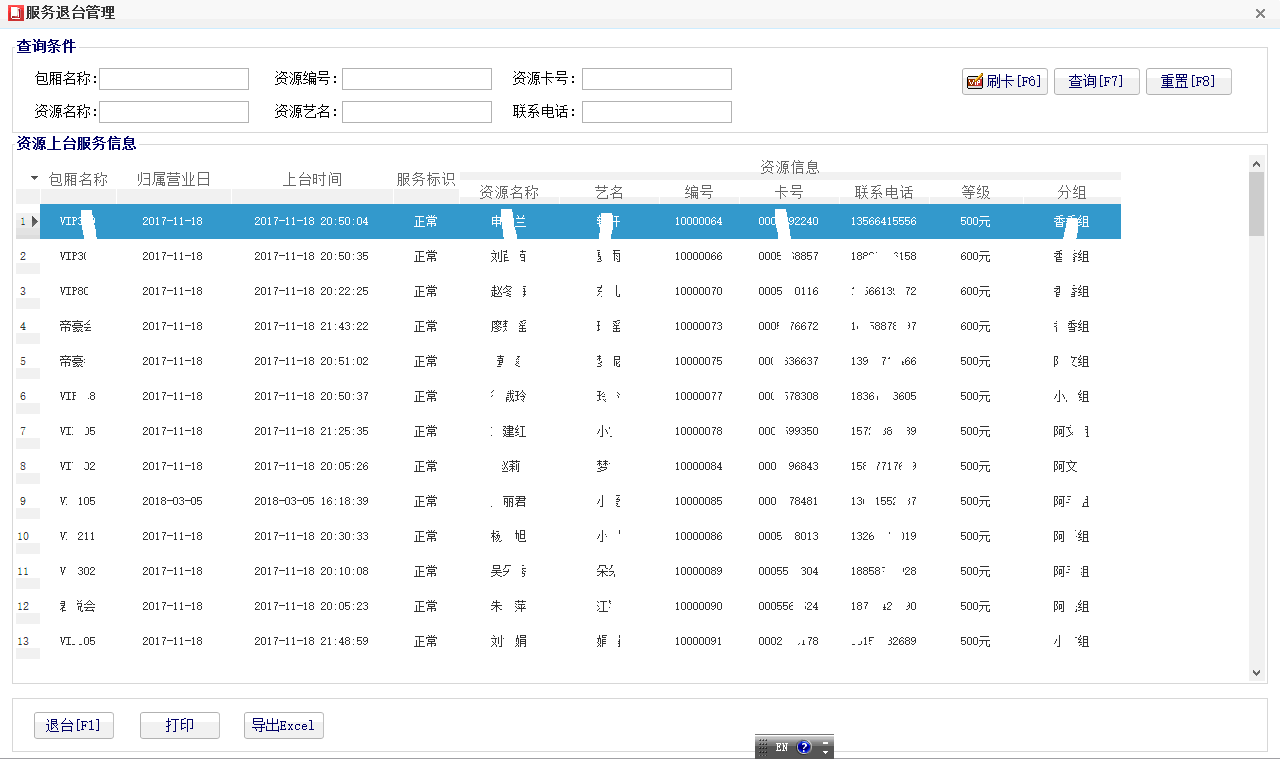The image size is (1280, 759).
Task: Sort by 等级 column header
Action: coord(976,192)
